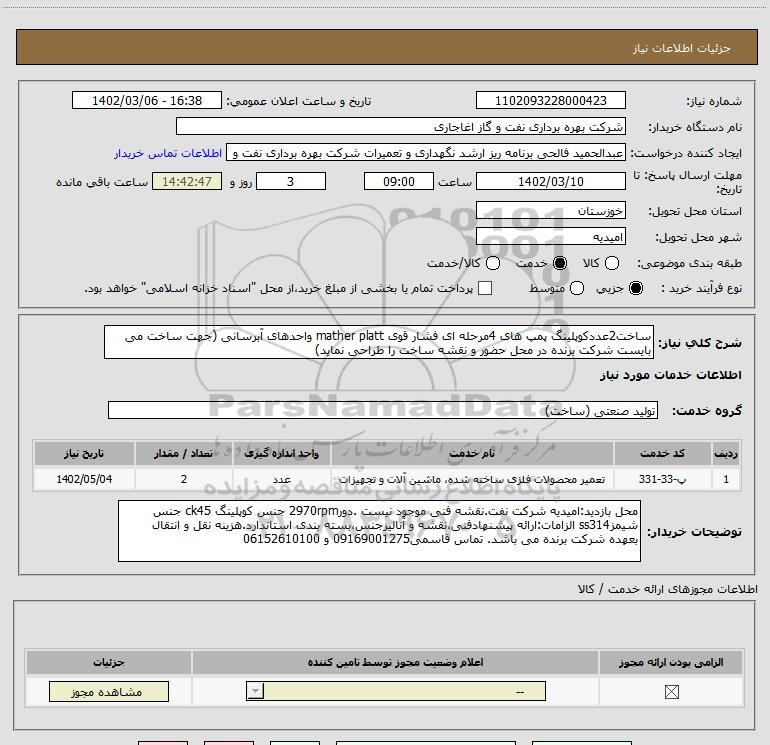Click the جزئیات column header
This screenshot has height=745, width=770.
[x=109, y=662]
